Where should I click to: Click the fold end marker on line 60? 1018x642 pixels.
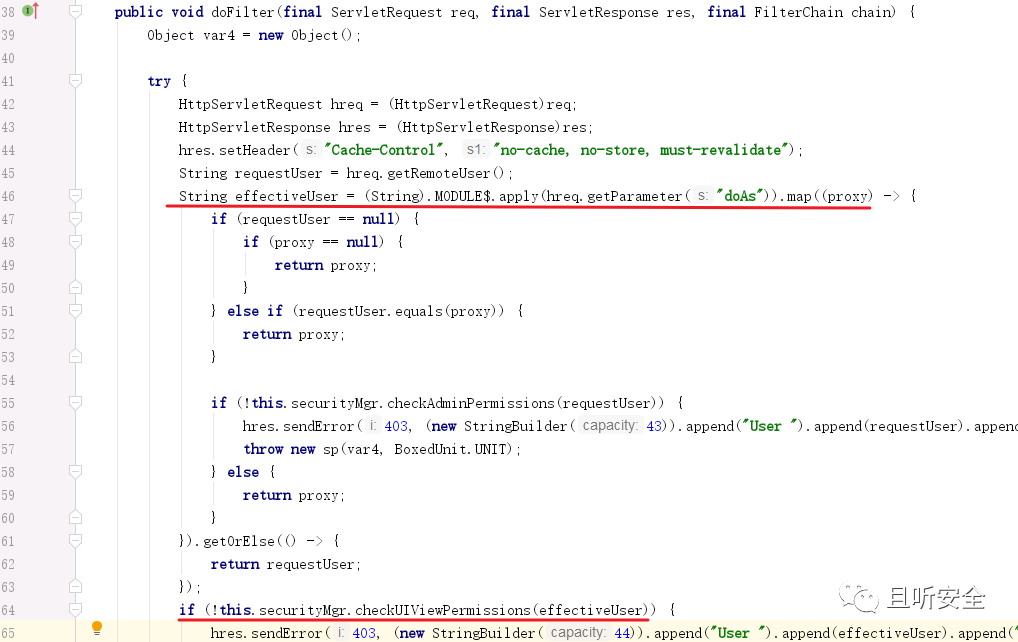pyautogui.click(x=75, y=517)
